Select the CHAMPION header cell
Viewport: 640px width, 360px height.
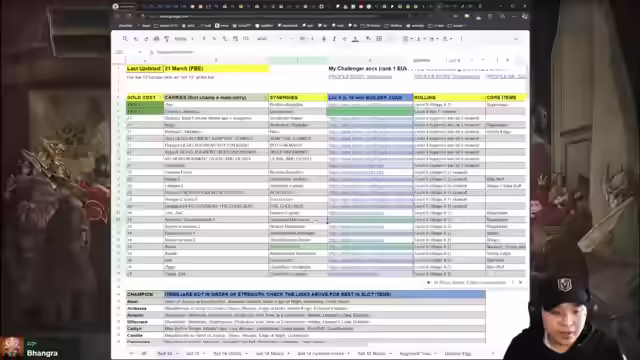pos(145,294)
